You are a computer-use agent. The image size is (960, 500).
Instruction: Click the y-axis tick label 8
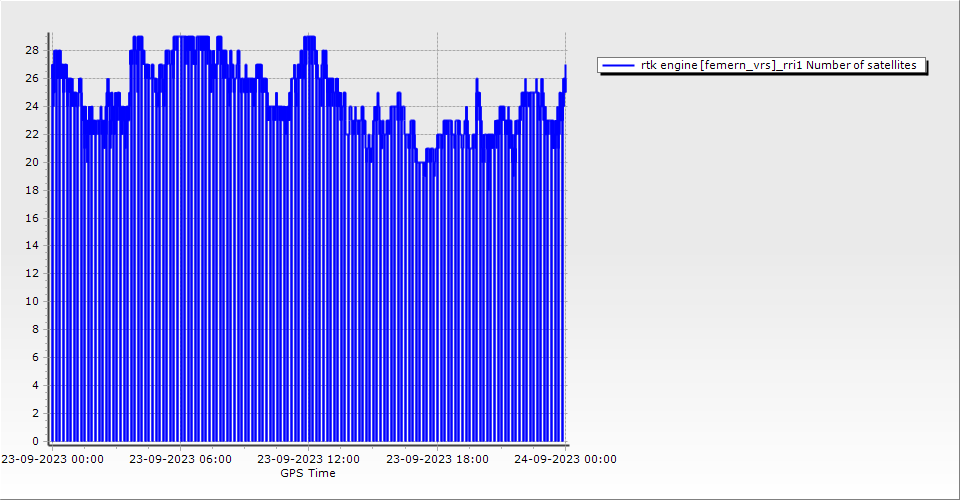pyautogui.click(x=35, y=329)
